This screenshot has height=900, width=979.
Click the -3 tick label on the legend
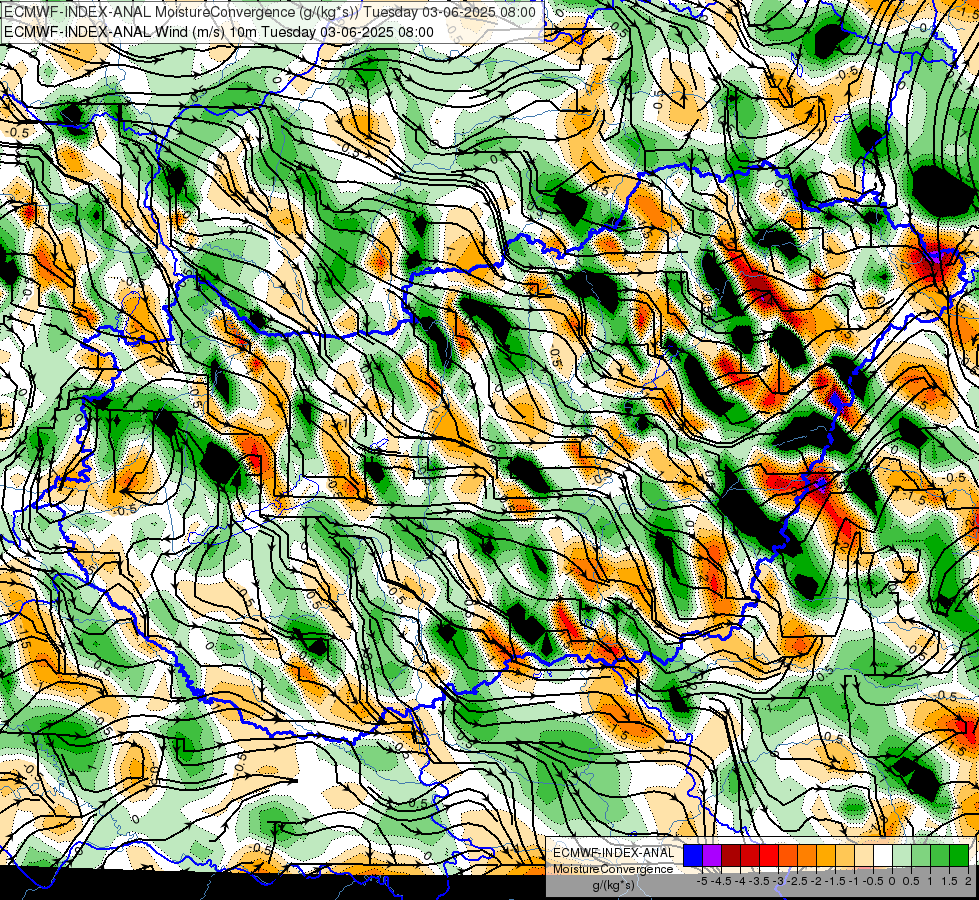coord(779,881)
